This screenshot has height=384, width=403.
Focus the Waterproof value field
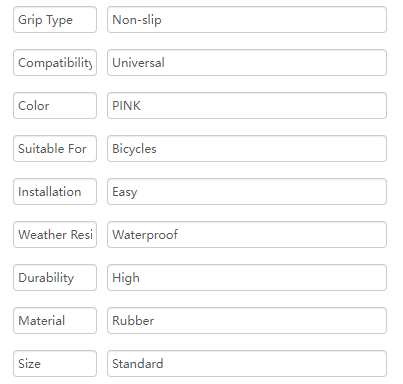[x=247, y=235]
